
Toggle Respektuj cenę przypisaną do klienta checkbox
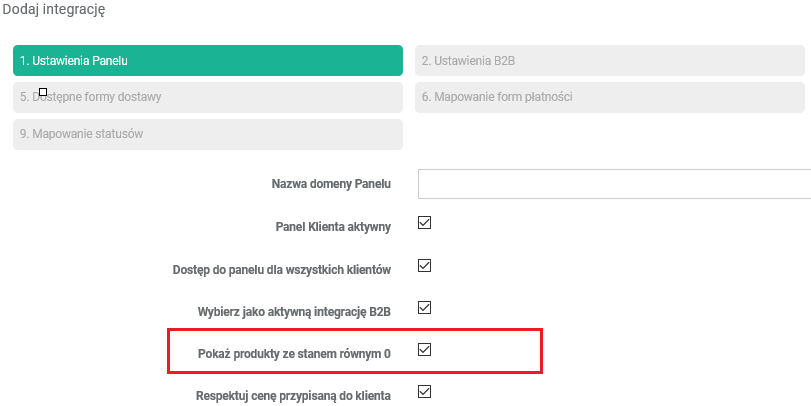click(424, 392)
